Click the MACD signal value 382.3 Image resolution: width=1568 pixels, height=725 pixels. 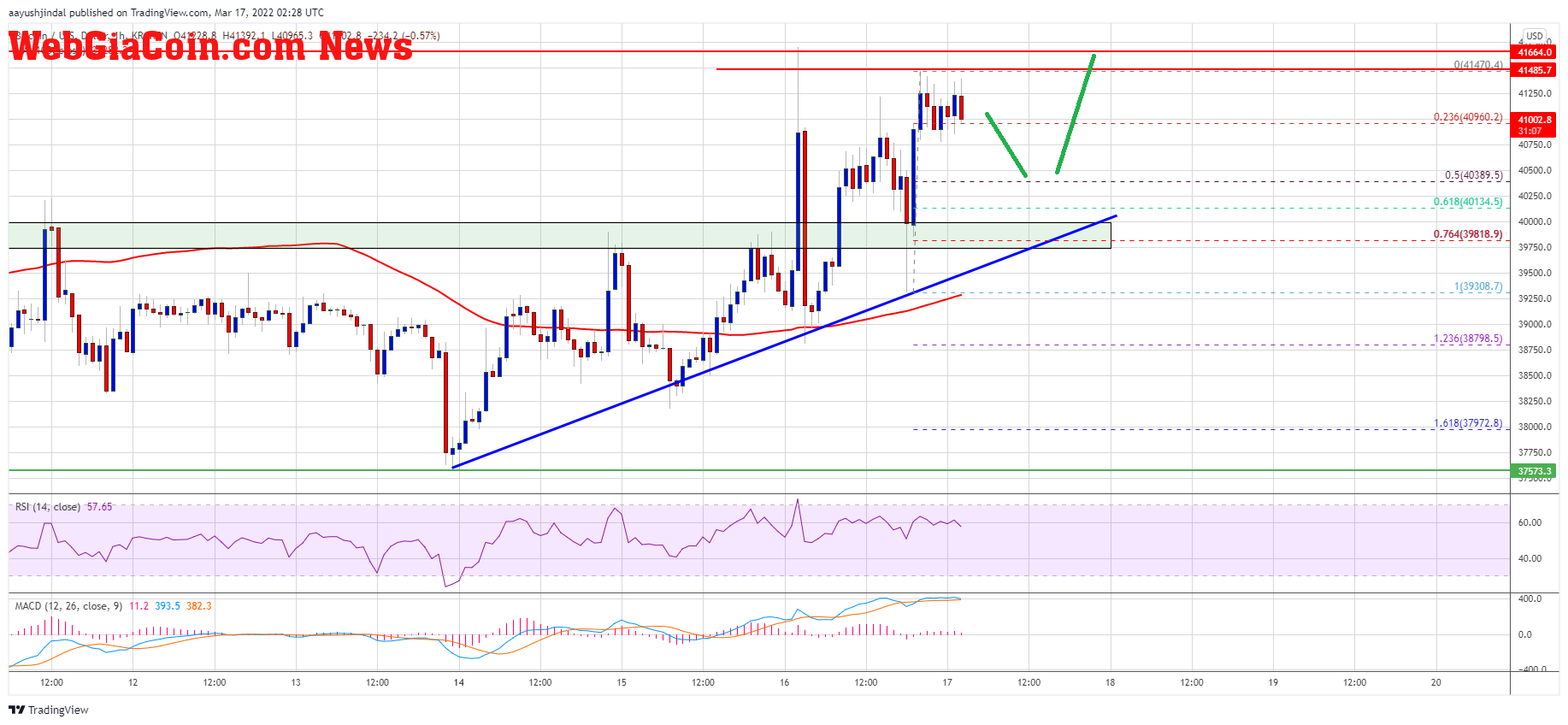pos(198,606)
